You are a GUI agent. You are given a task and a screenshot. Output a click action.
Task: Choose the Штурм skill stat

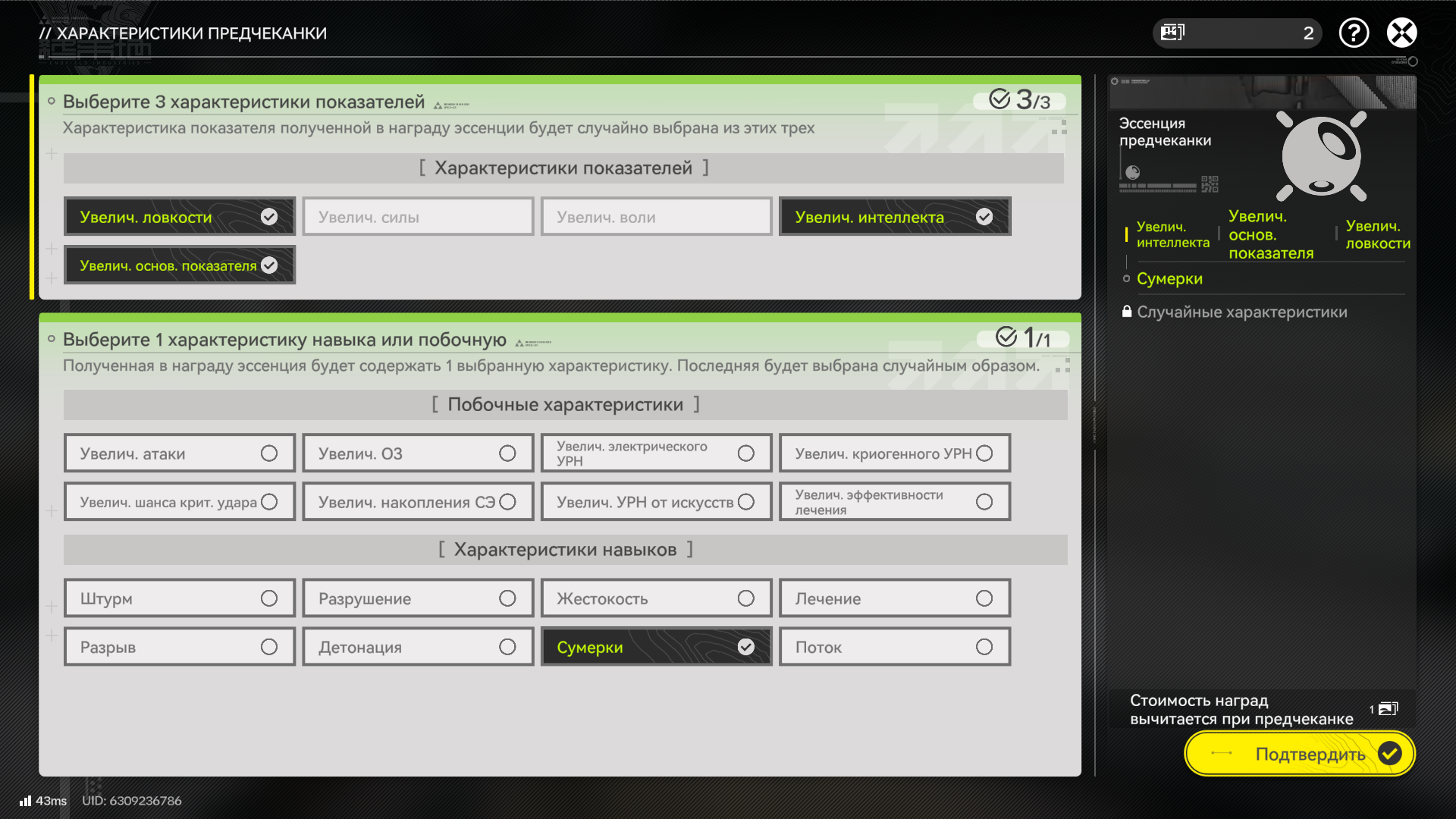180,598
